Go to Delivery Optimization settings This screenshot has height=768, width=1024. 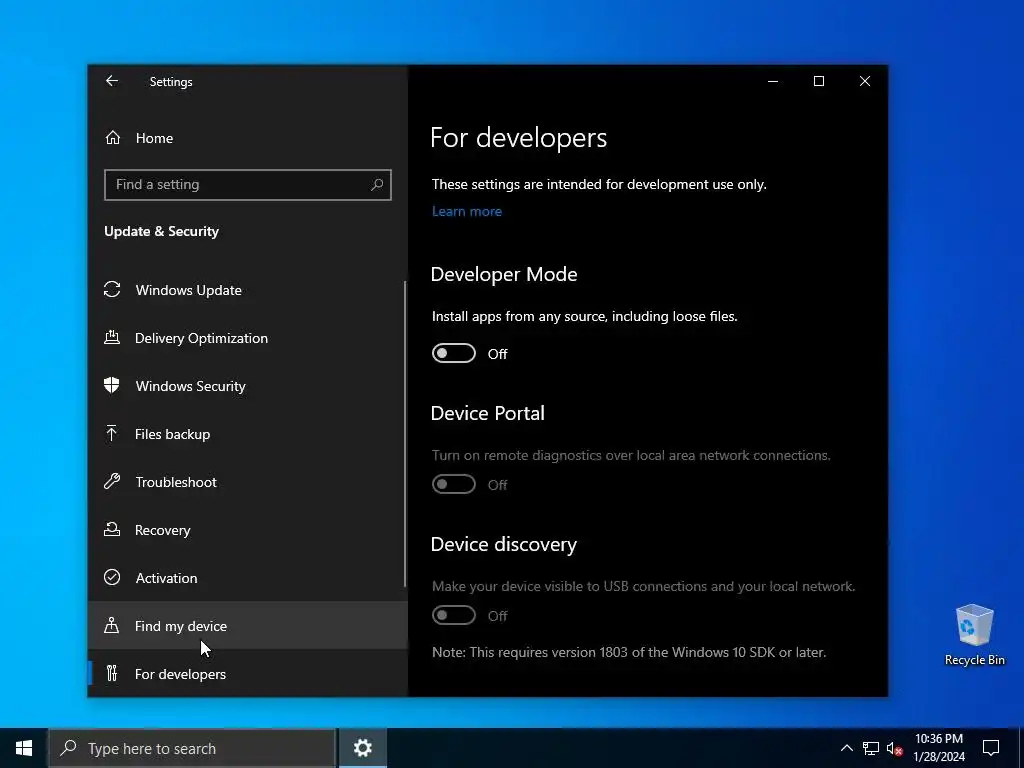[x=247, y=338]
